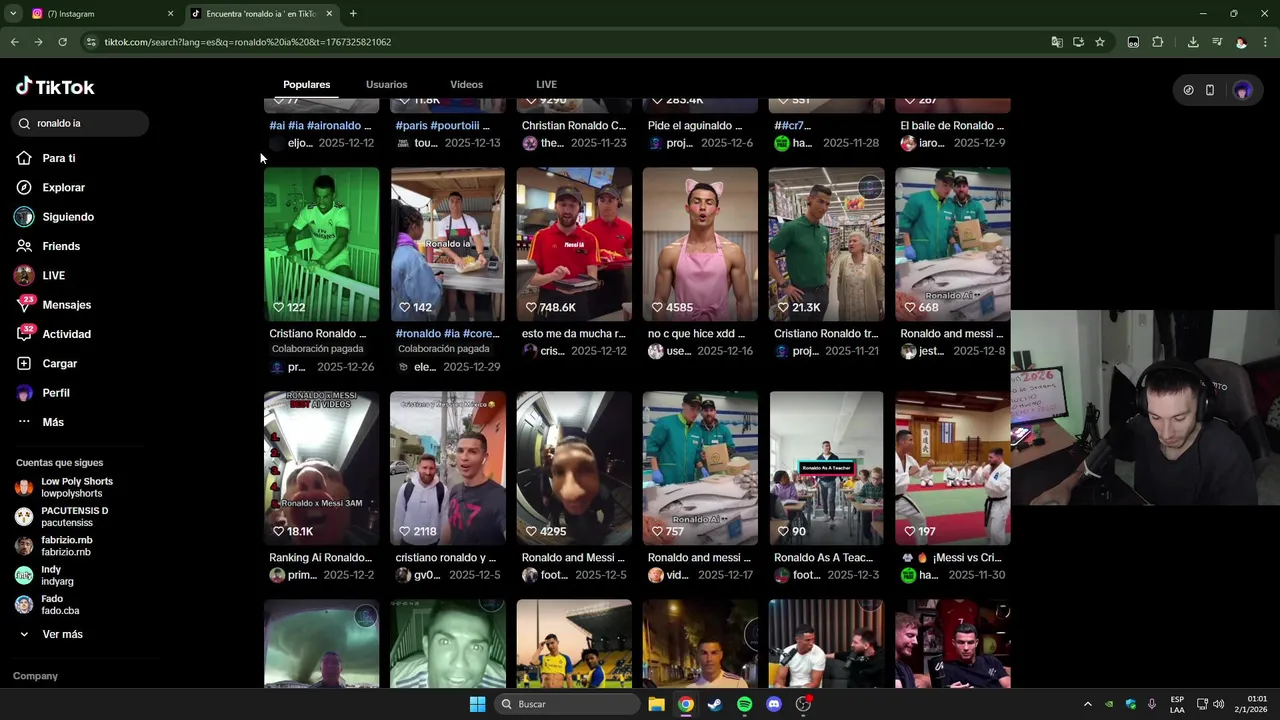Click the Windows taskbar Buscar box

pyautogui.click(x=568, y=704)
